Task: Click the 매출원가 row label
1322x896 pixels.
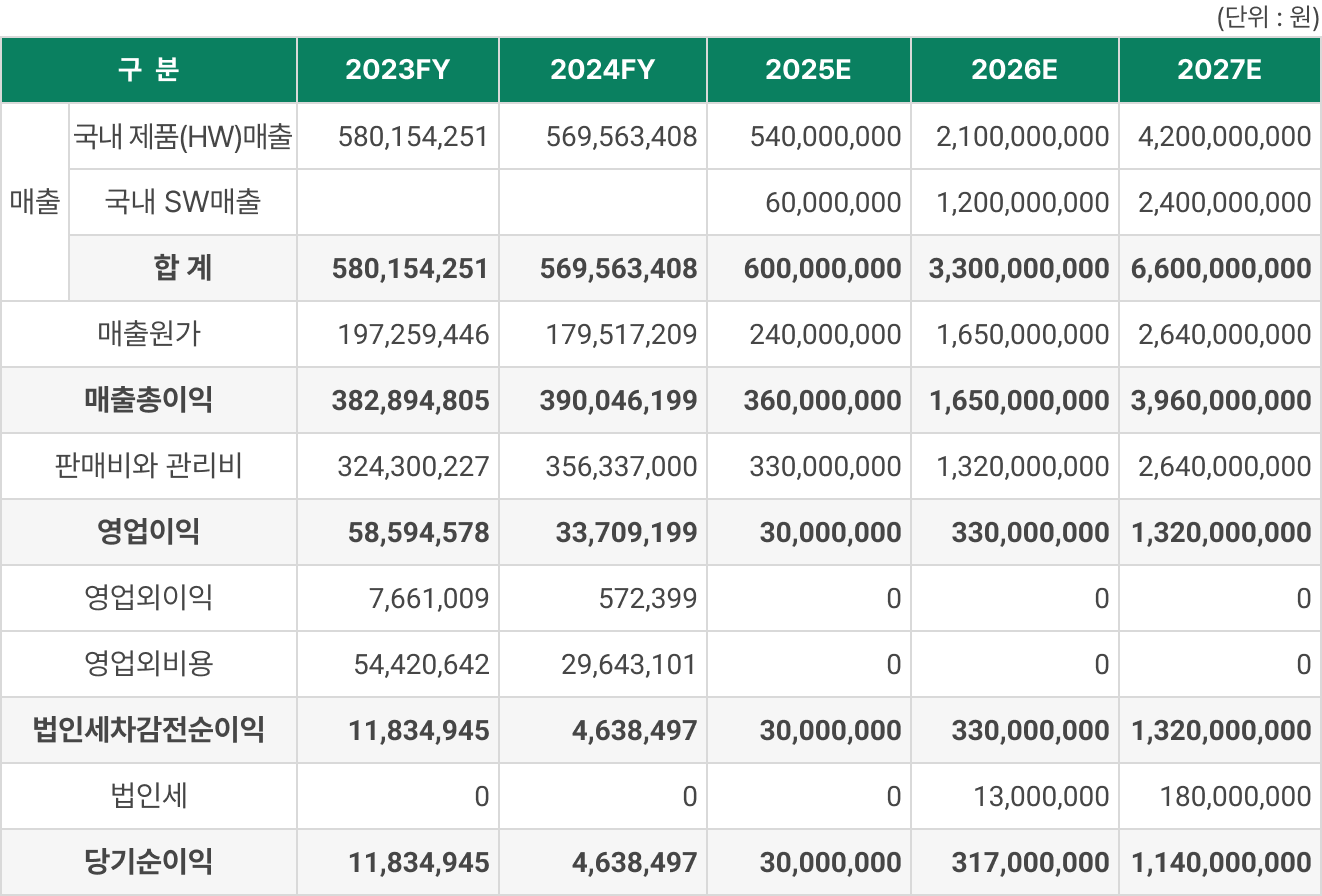Action: click(149, 334)
